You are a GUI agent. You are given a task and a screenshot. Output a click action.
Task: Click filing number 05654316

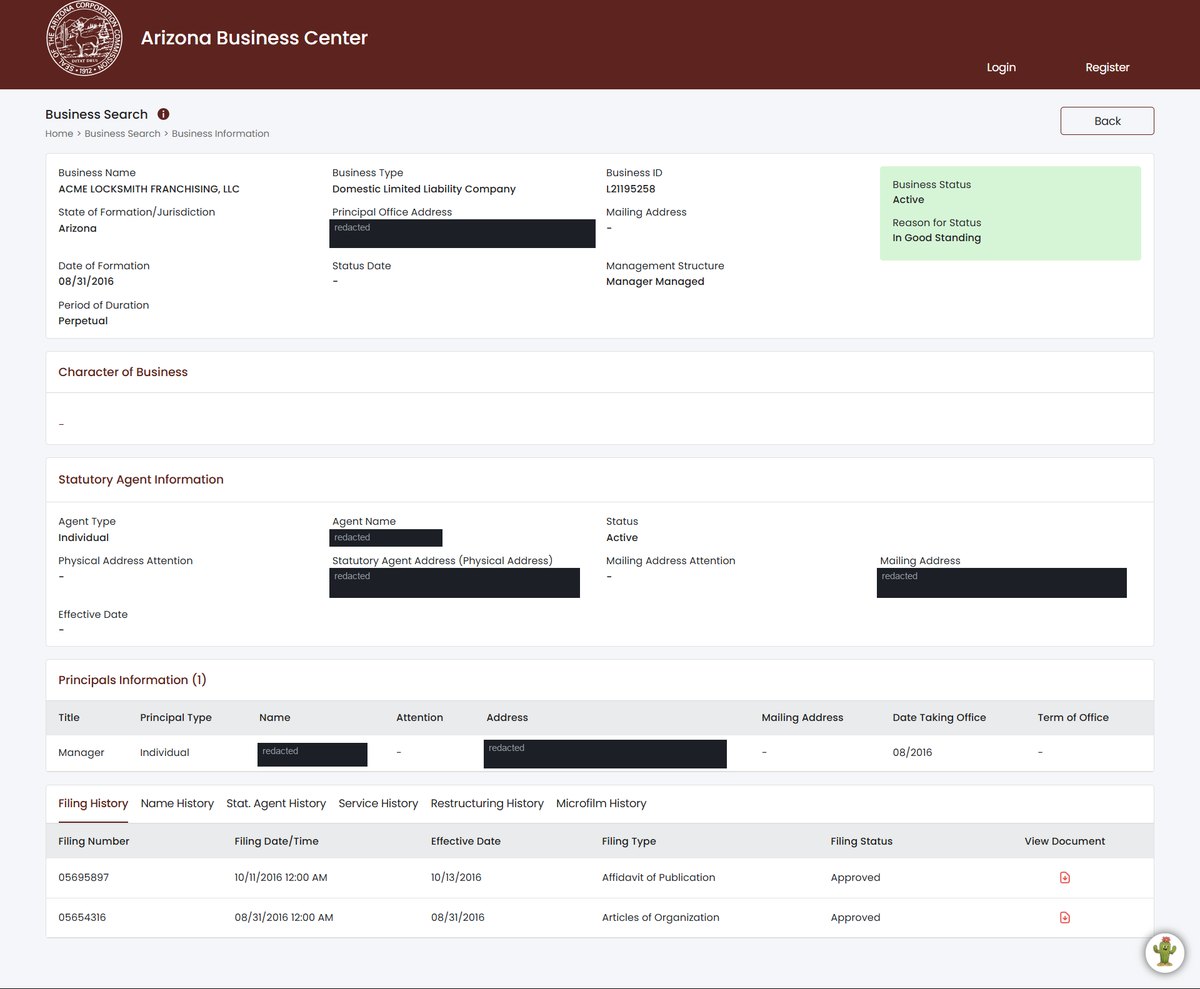click(x=82, y=917)
